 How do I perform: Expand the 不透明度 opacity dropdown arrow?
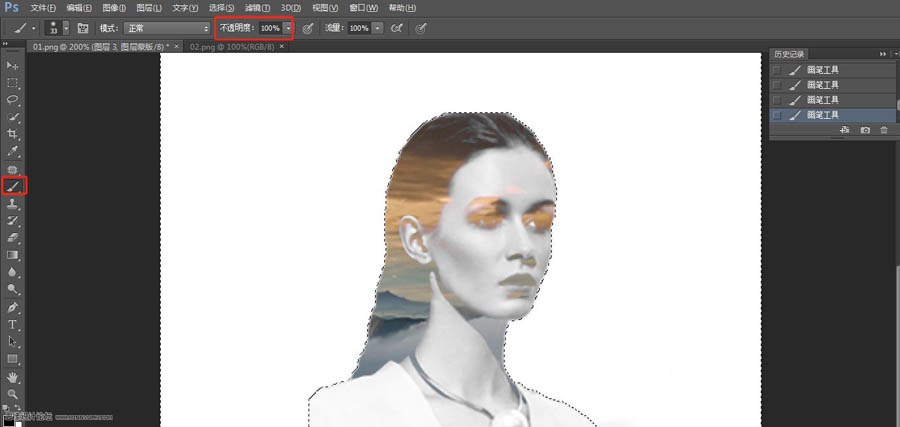[288, 28]
